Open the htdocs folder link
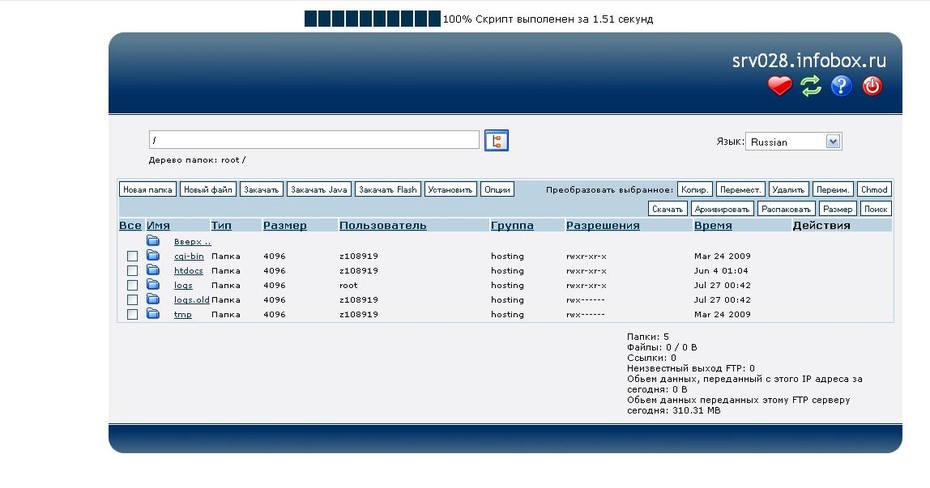The height and width of the screenshot is (488, 930). [189, 270]
